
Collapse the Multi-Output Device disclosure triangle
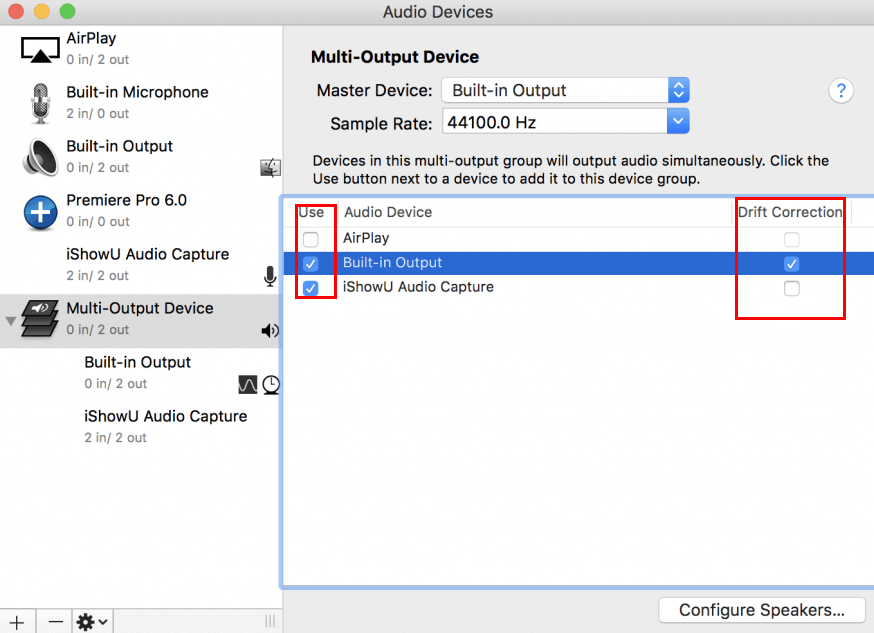point(11,321)
